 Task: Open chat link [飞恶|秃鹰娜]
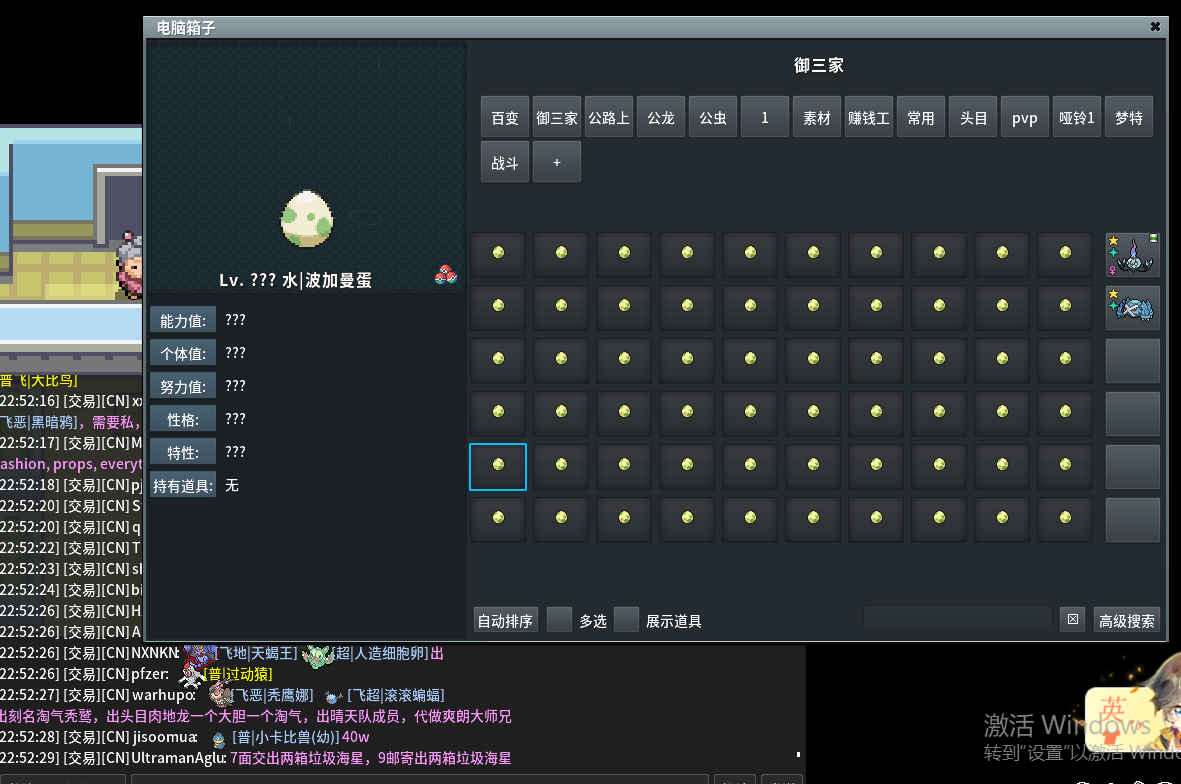(273, 695)
